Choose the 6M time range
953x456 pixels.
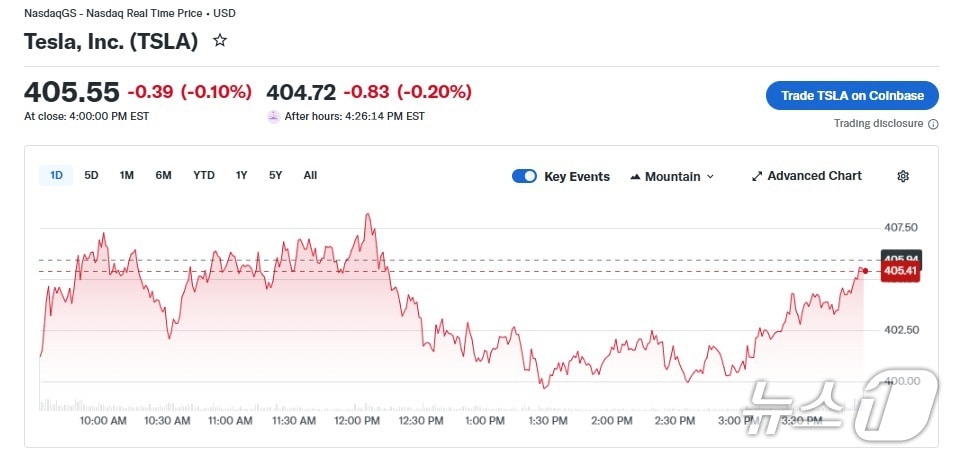point(163,175)
